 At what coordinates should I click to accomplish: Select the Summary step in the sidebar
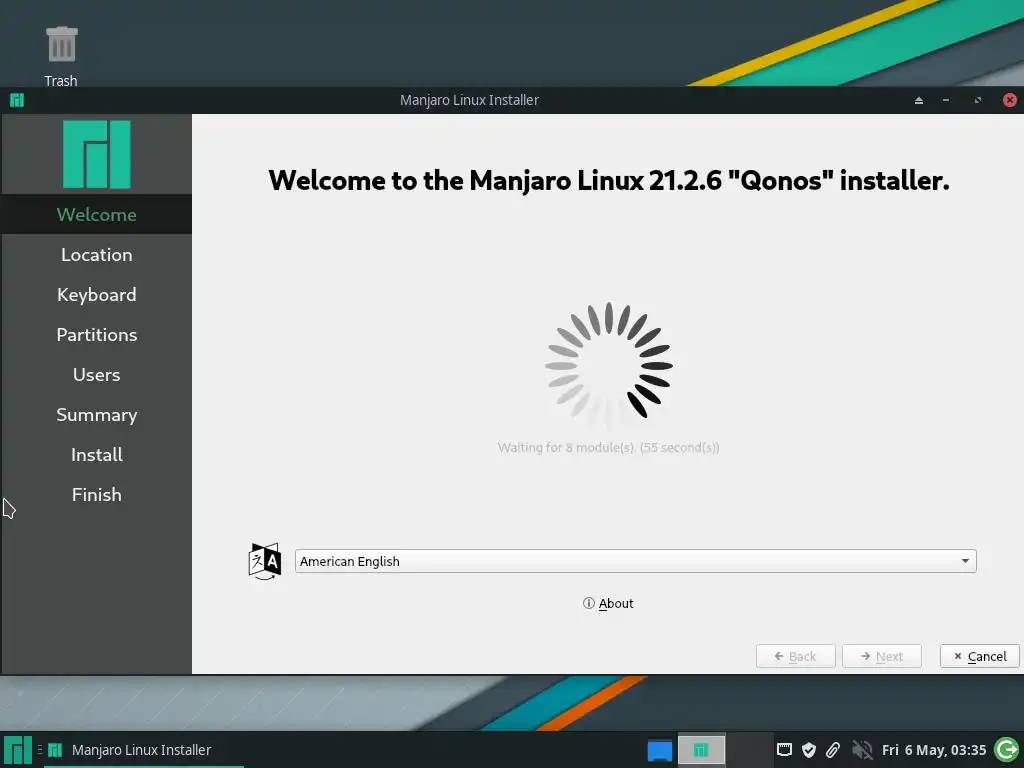coord(97,415)
